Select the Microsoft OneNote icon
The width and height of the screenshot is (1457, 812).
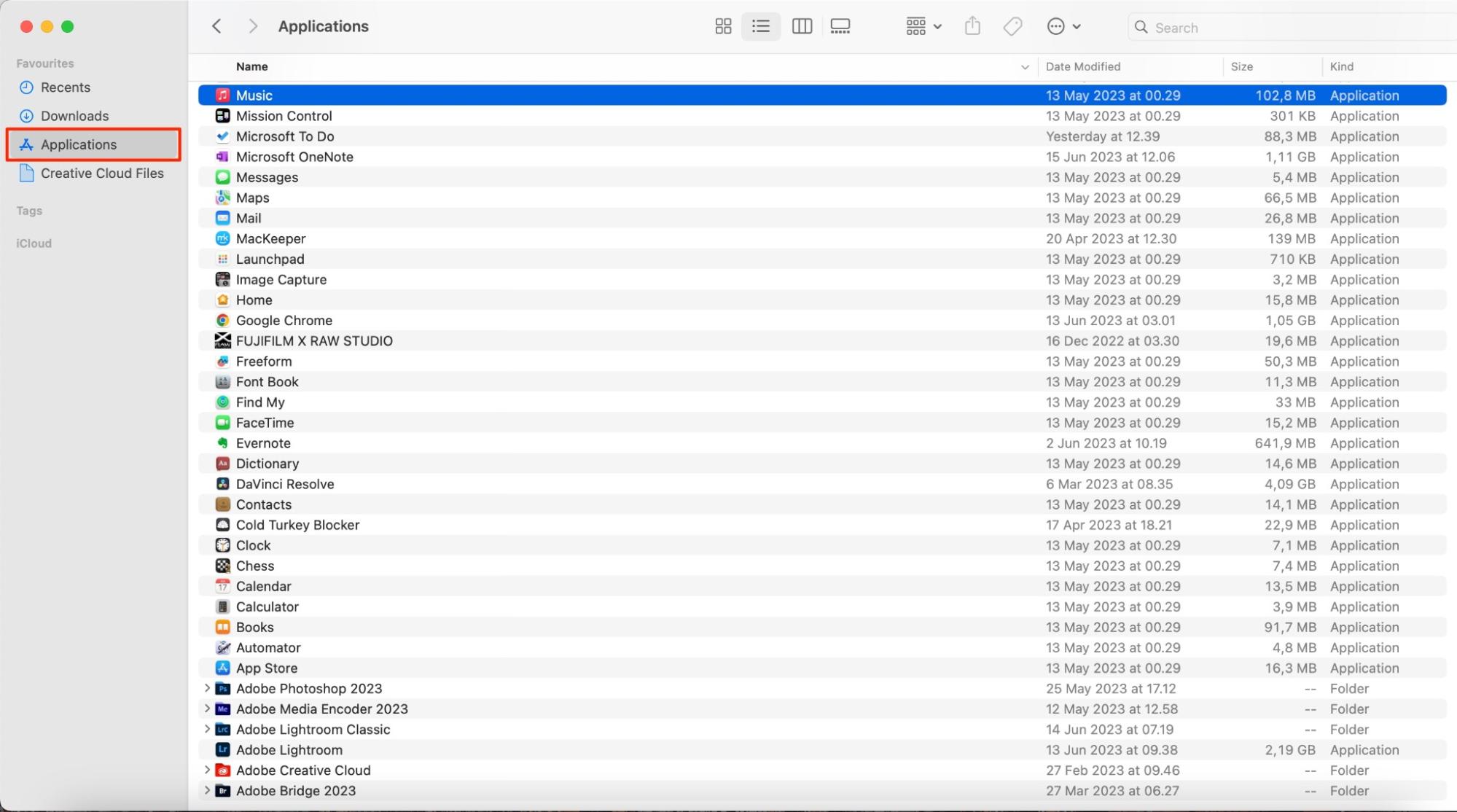[x=222, y=157]
